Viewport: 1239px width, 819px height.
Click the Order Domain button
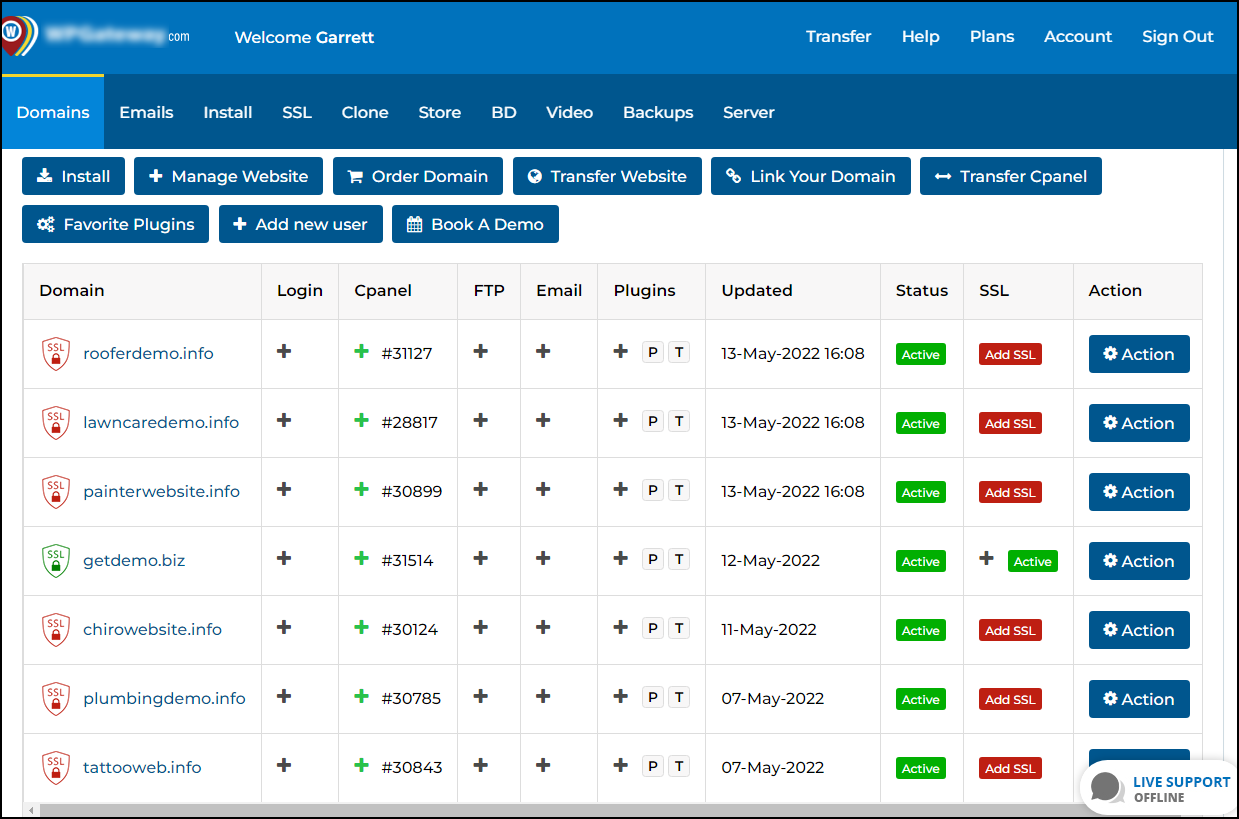point(418,176)
